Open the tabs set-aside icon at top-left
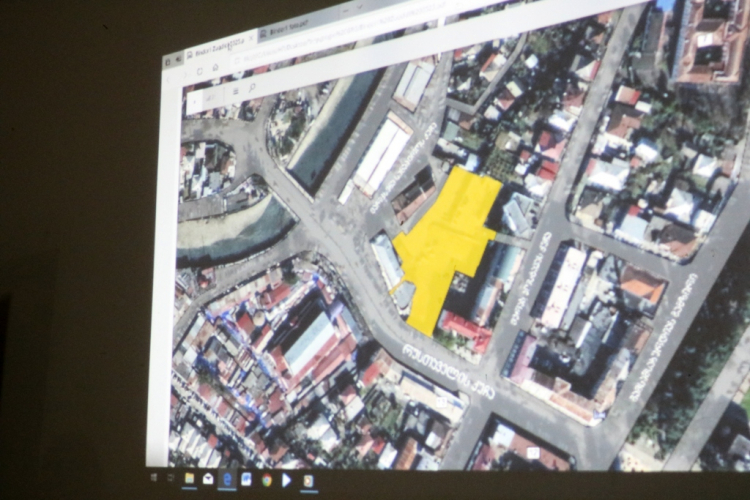Screen dimensions: 750x500 click(x=177, y=59)
